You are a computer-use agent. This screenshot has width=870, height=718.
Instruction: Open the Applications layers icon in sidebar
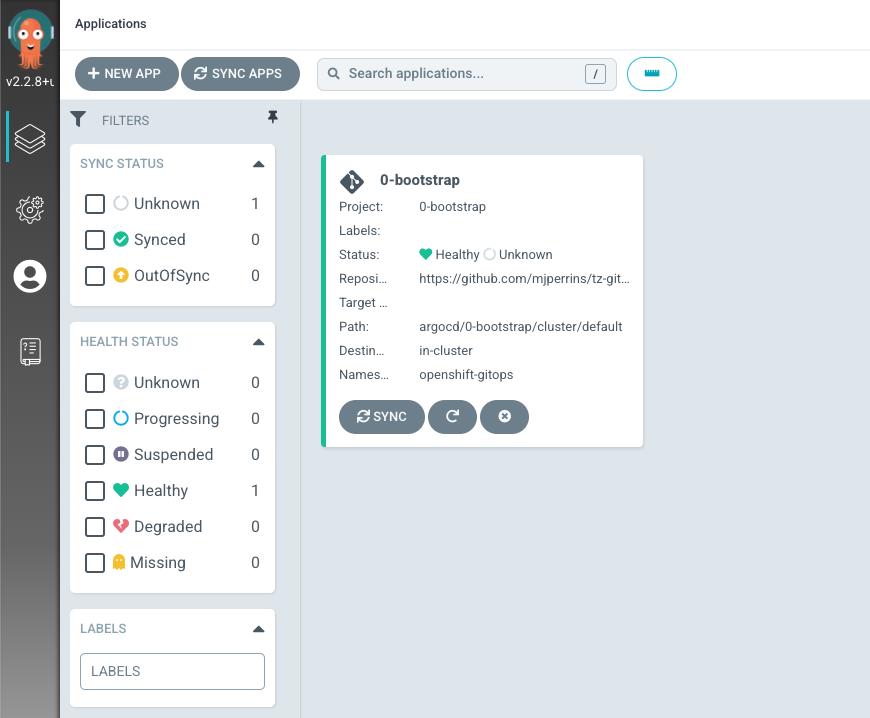(x=30, y=138)
